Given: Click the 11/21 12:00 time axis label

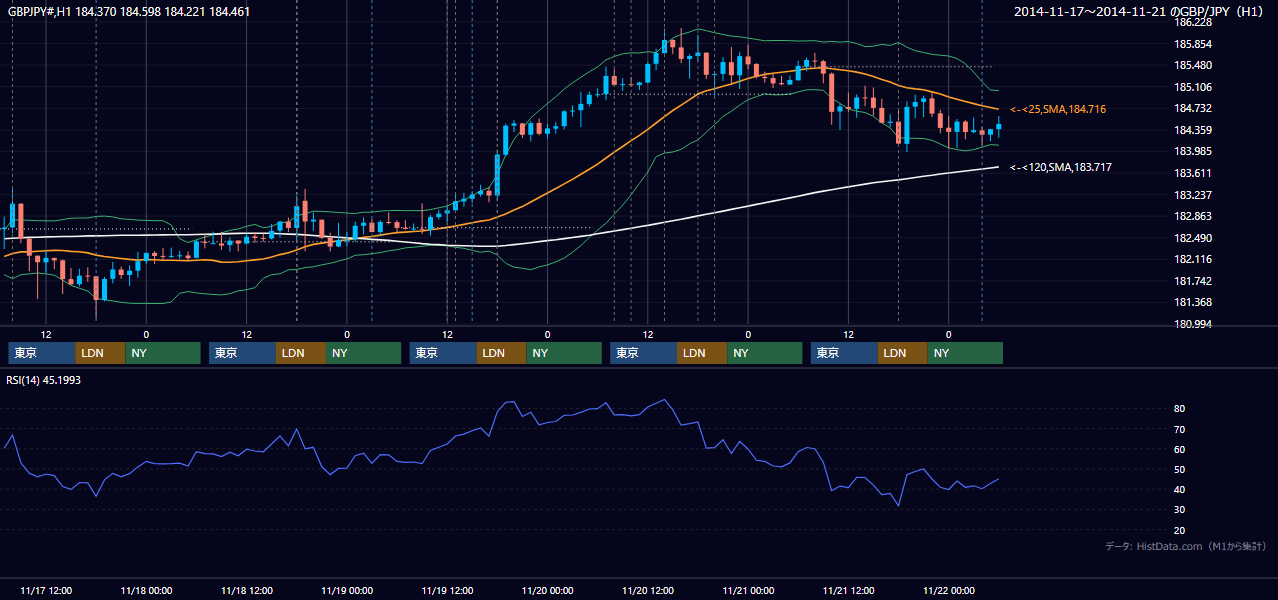Looking at the screenshot, I should click(x=849, y=590).
